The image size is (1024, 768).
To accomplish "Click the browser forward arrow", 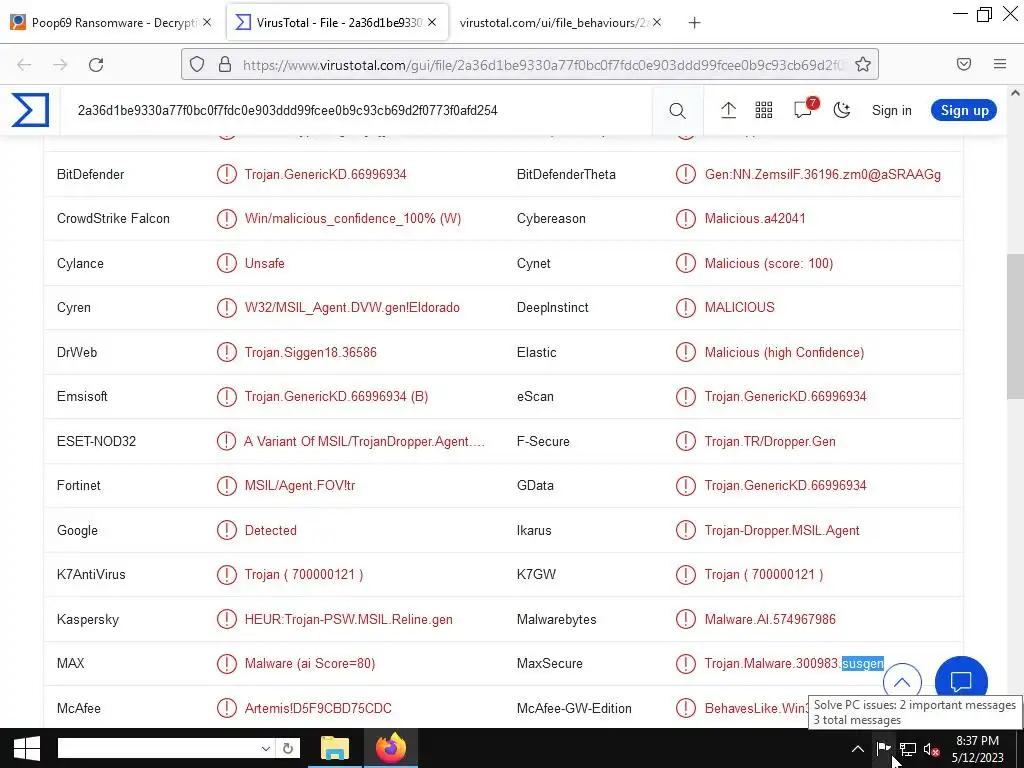I will click(x=60, y=65).
